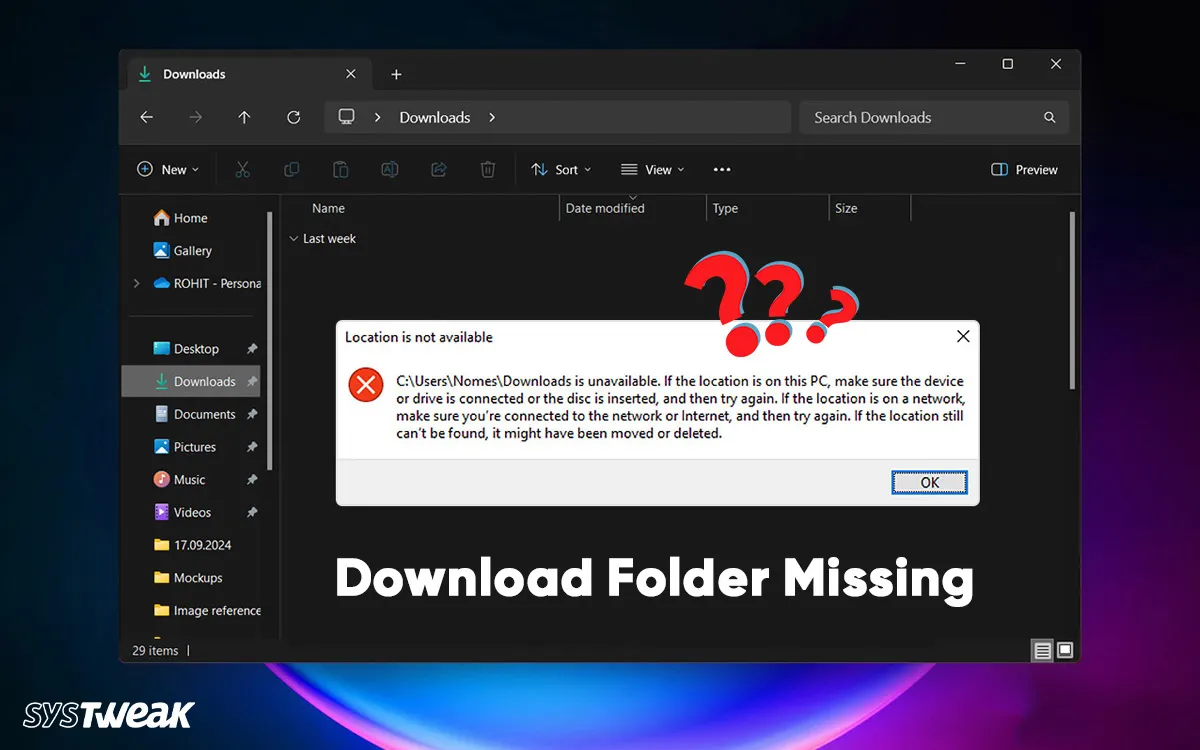
Task: Click the search magnifier icon
Action: (1049, 117)
